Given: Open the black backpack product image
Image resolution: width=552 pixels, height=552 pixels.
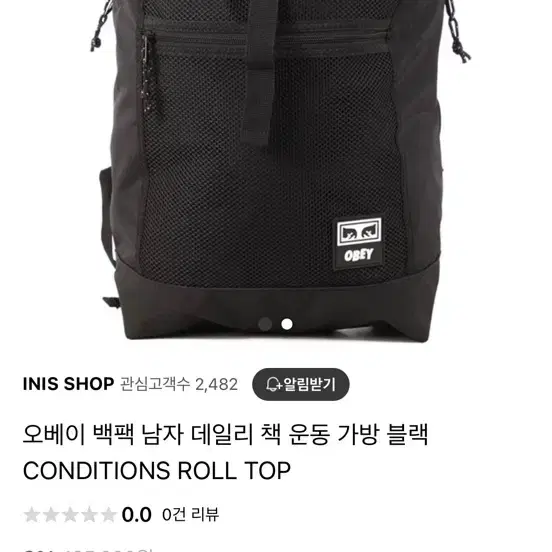Looking at the screenshot, I should [x=276, y=169].
